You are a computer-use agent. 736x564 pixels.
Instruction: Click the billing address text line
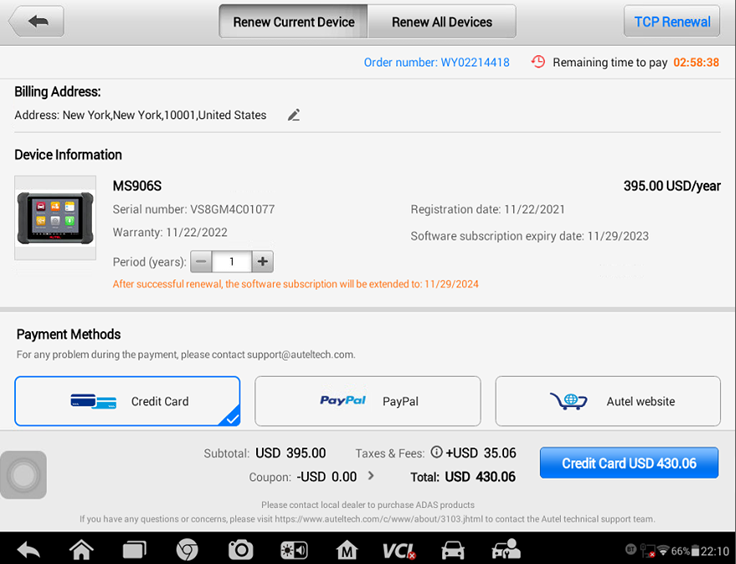[140, 115]
